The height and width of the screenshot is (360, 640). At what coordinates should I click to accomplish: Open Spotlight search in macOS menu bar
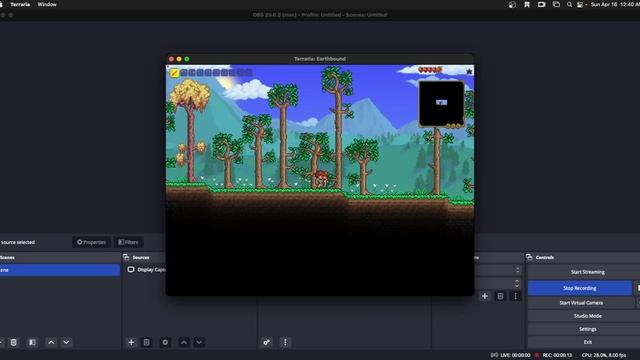(x=569, y=4)
